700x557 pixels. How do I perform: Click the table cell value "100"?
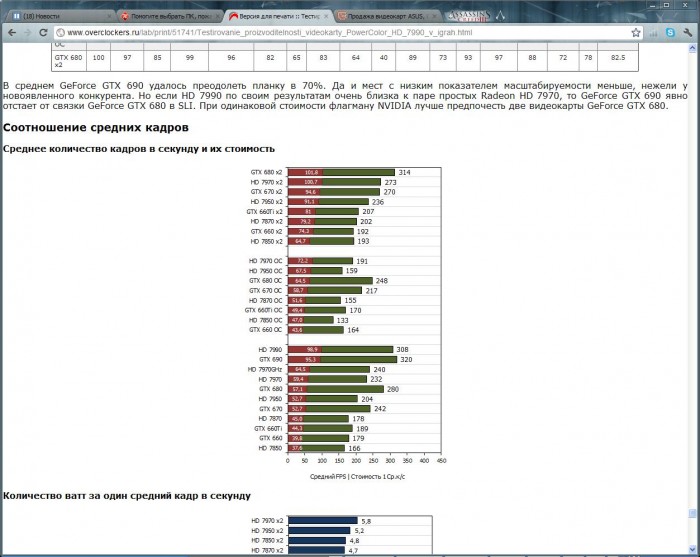tap(98, 58)
